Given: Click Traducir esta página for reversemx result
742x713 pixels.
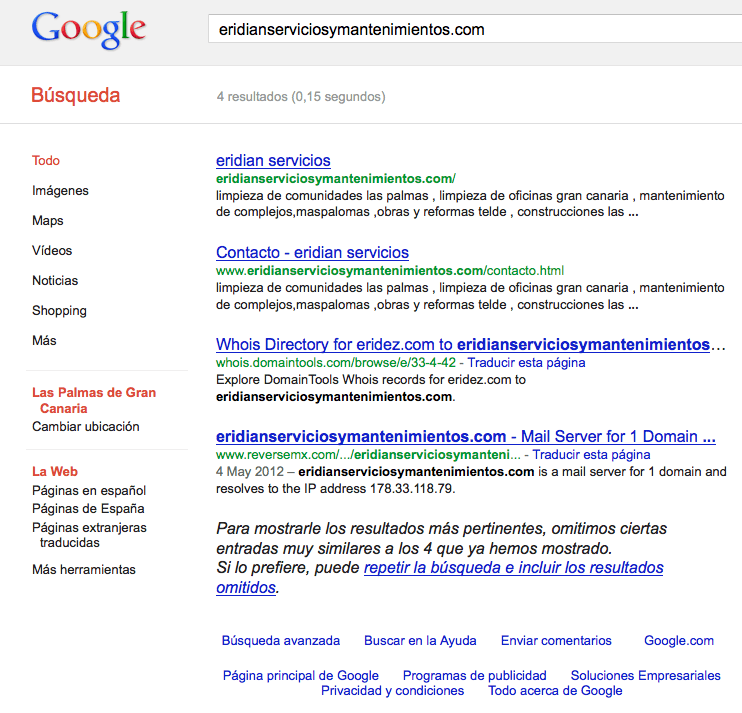Looking at the screenshot, I should (591, 454).
